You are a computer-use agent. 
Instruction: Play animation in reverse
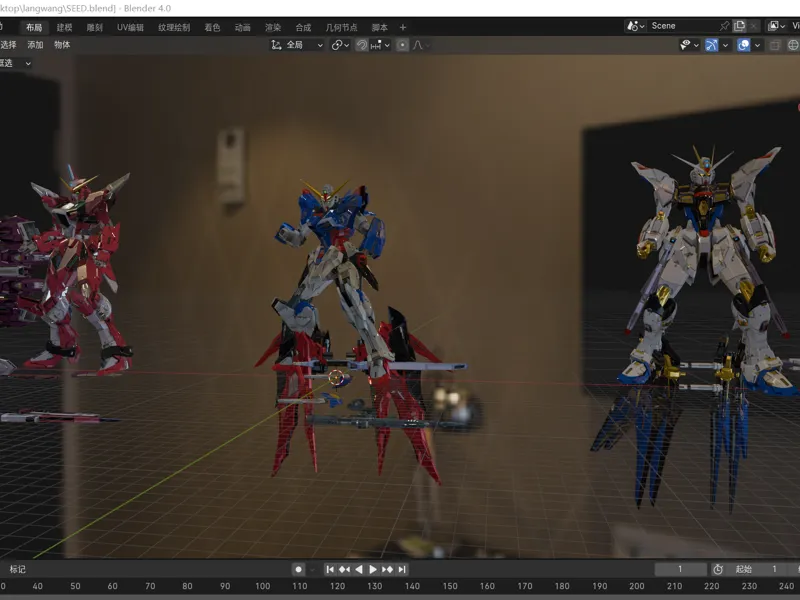tap(359, 569)
